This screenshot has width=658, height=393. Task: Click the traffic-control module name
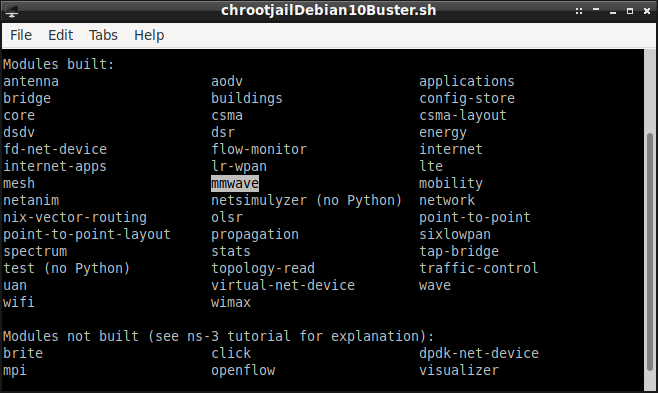(479, 268)
